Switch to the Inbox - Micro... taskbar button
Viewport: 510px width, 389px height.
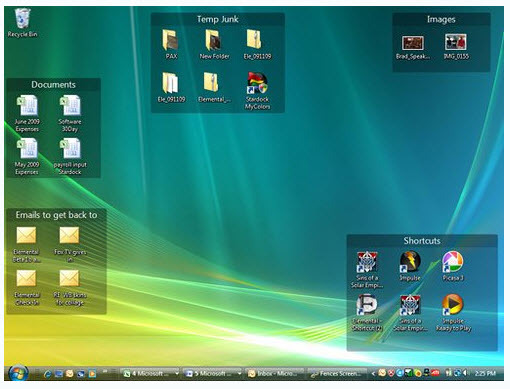click(x=275, y=374)
